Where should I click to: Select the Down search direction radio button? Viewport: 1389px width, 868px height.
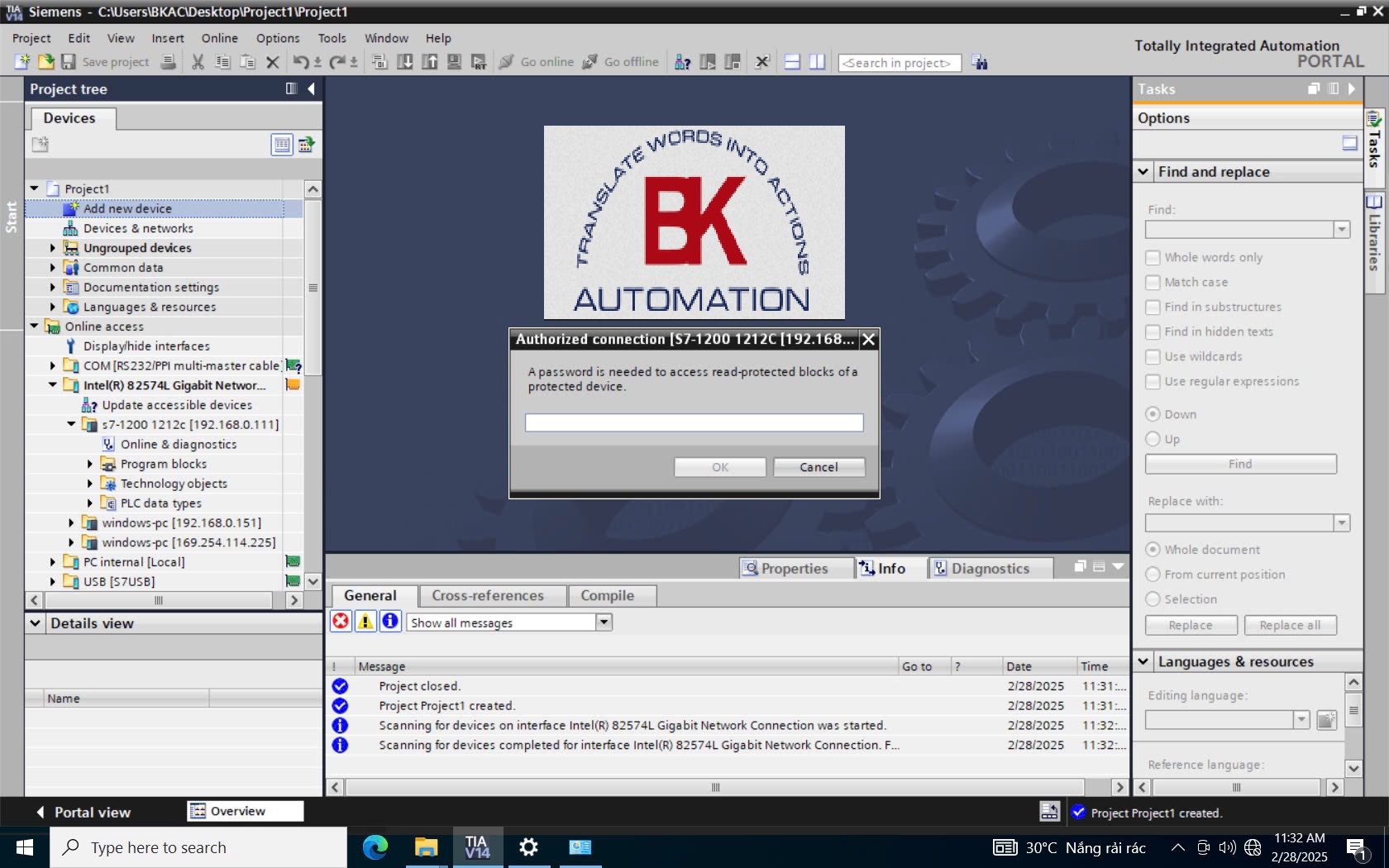tap(1153, 414)
